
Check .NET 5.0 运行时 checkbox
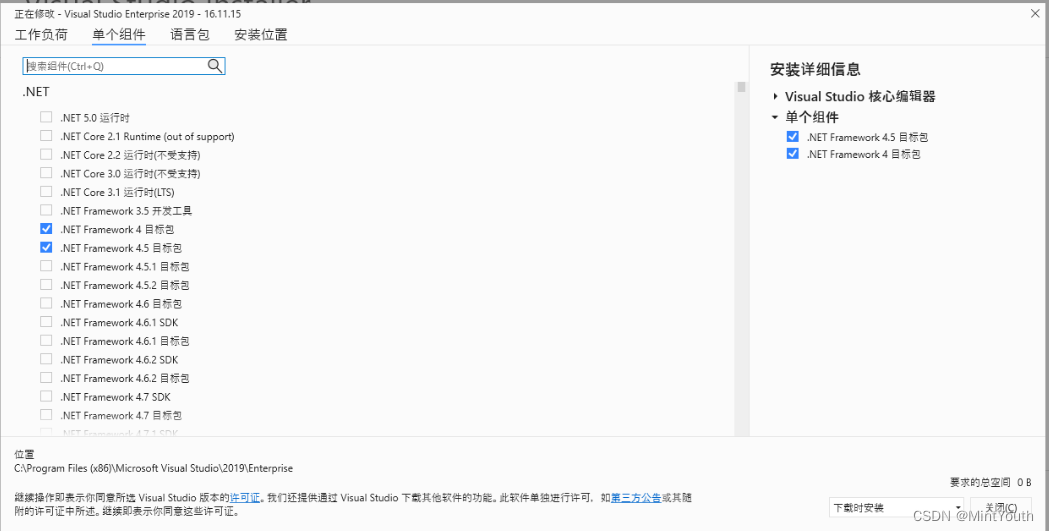(x=46, y=117)
